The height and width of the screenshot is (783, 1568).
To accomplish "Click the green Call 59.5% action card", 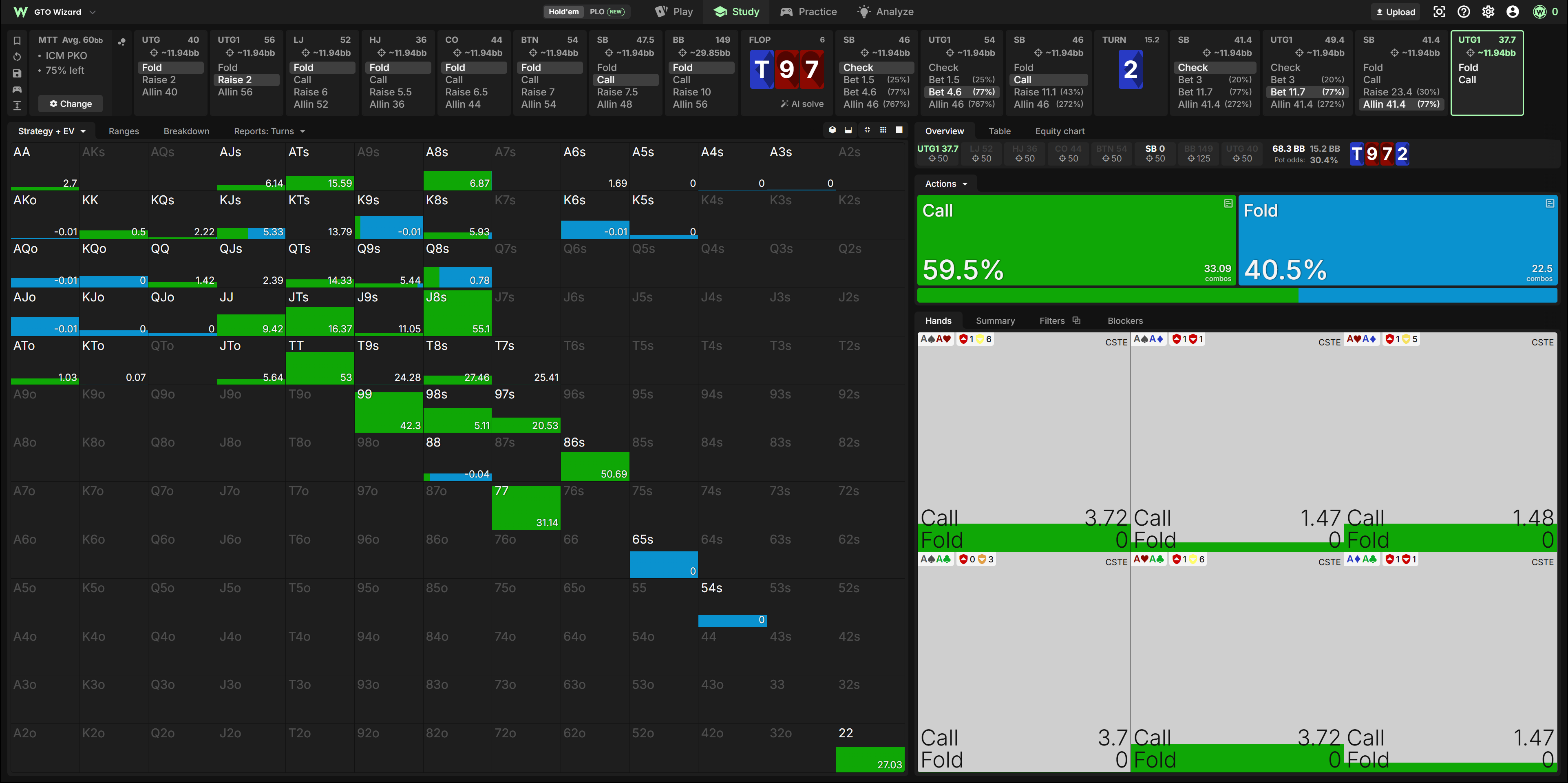I will click(x=1076, y=240).
